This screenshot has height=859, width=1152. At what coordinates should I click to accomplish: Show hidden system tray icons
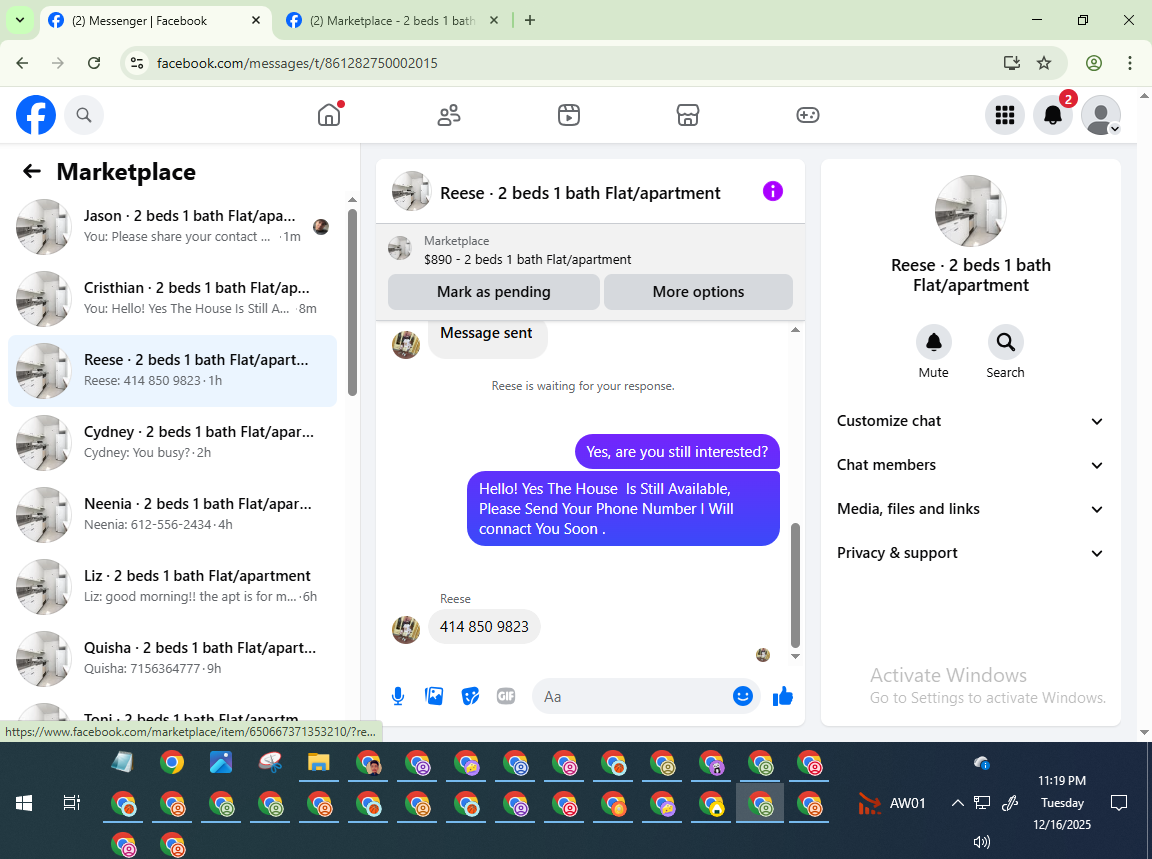pos(957,802)
